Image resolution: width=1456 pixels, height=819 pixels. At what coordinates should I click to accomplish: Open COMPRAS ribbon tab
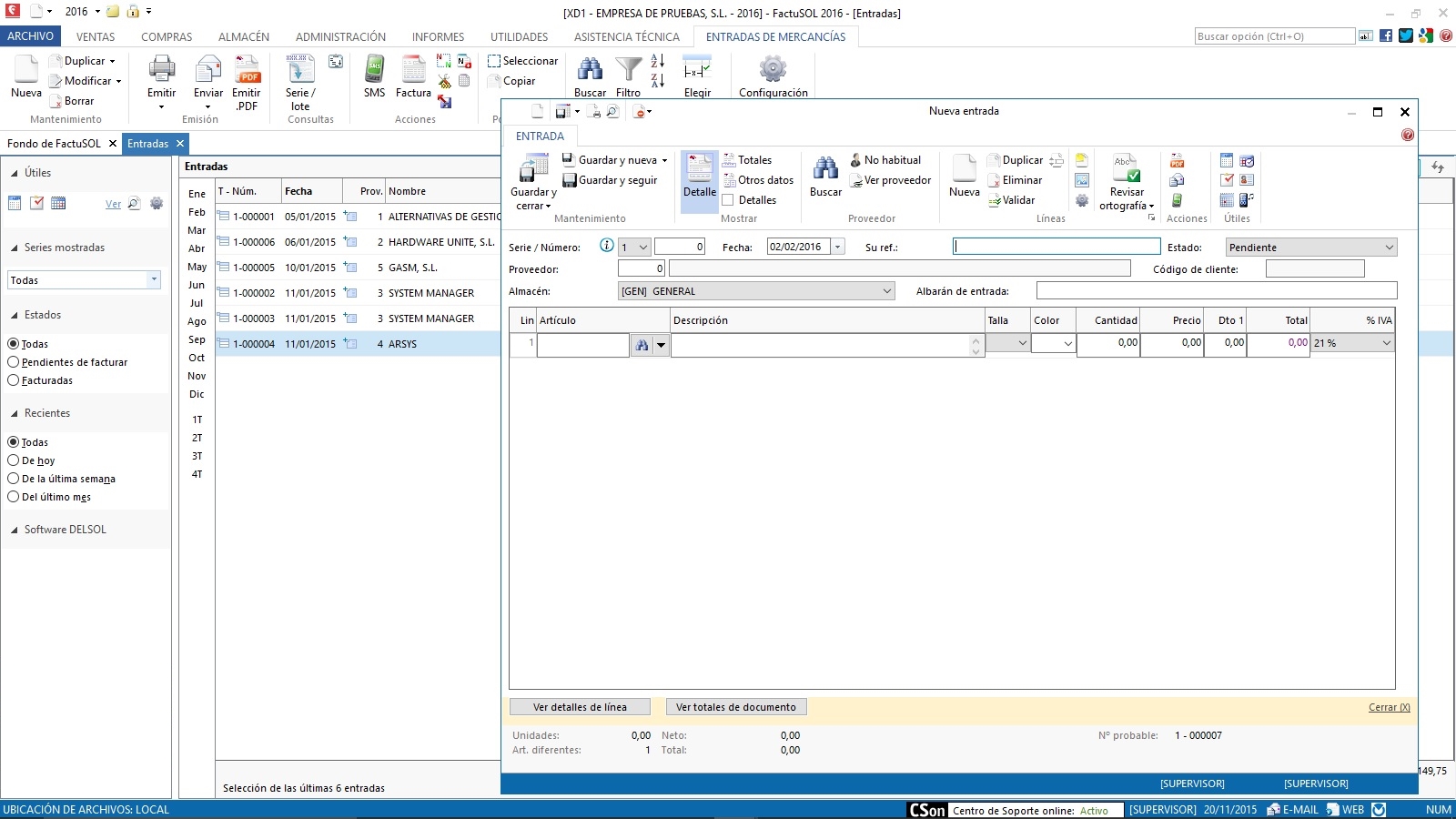[167, 37]
